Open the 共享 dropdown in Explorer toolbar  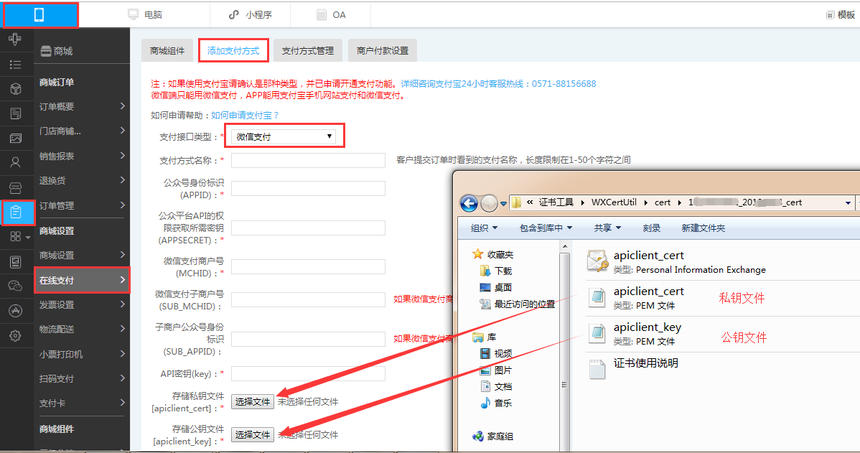click(607, 228)
